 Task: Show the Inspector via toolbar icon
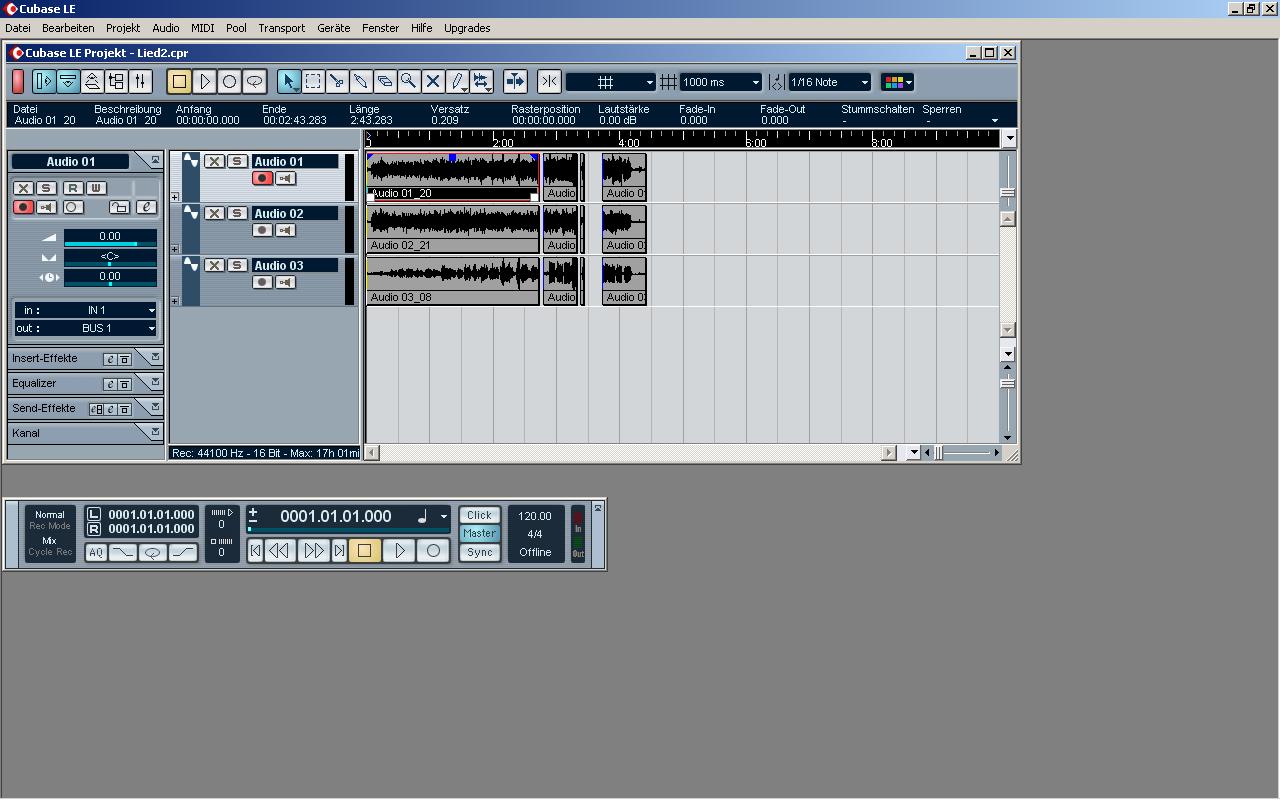(44, 82)
